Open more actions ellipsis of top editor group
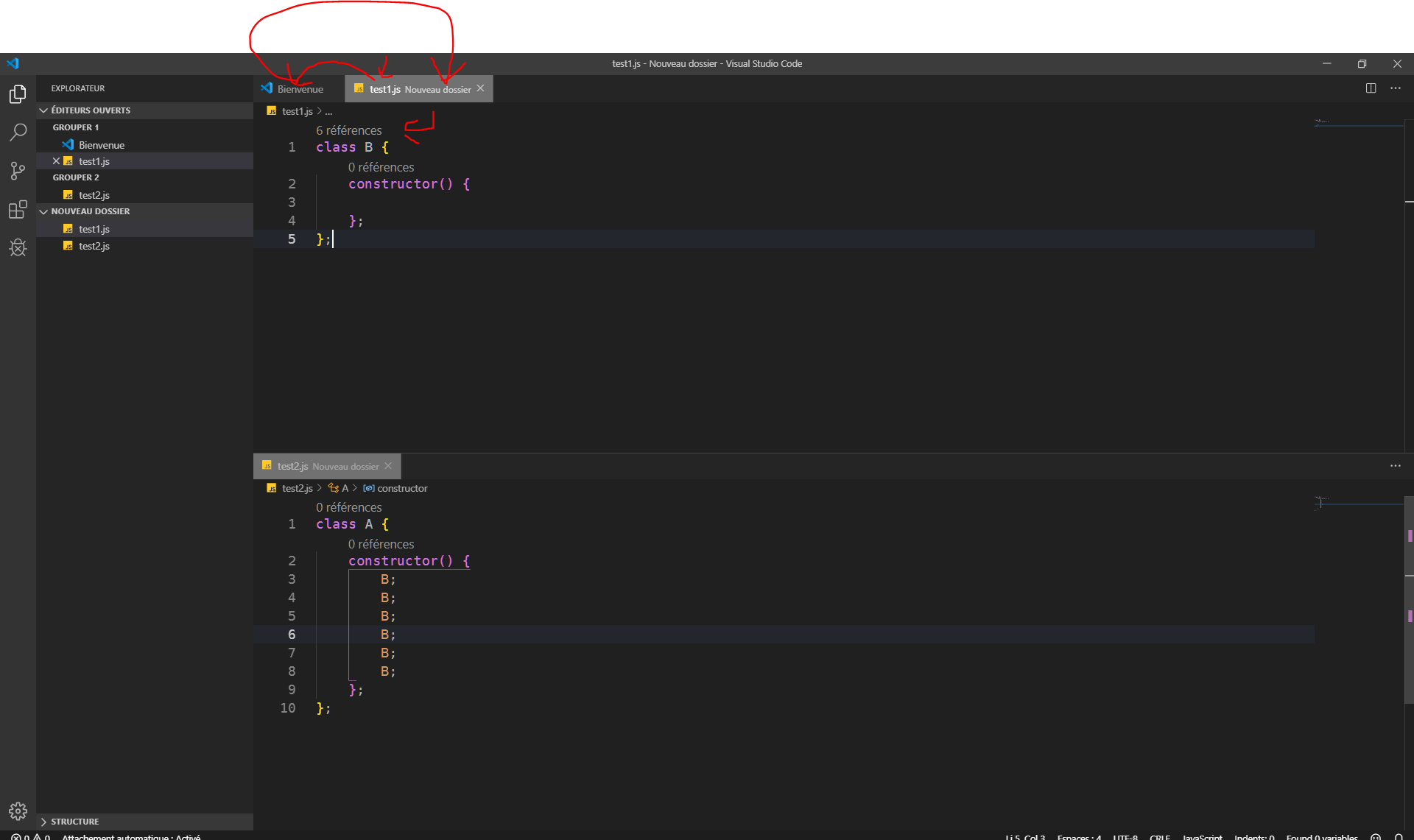 (1396, 88)
